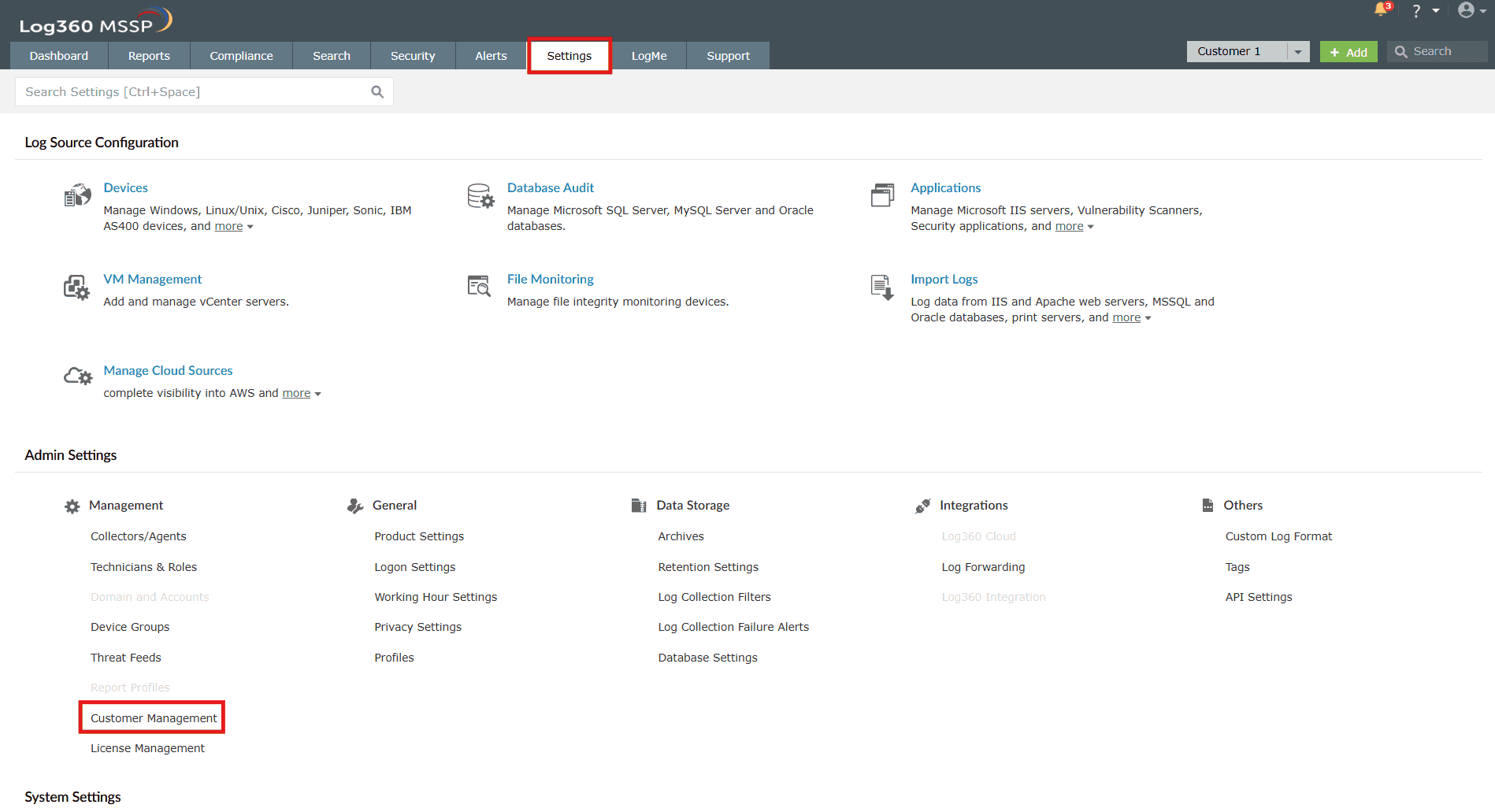Open Profiles under General
The width and height of the screenshot is (1495, 812).
pos(394,658)
